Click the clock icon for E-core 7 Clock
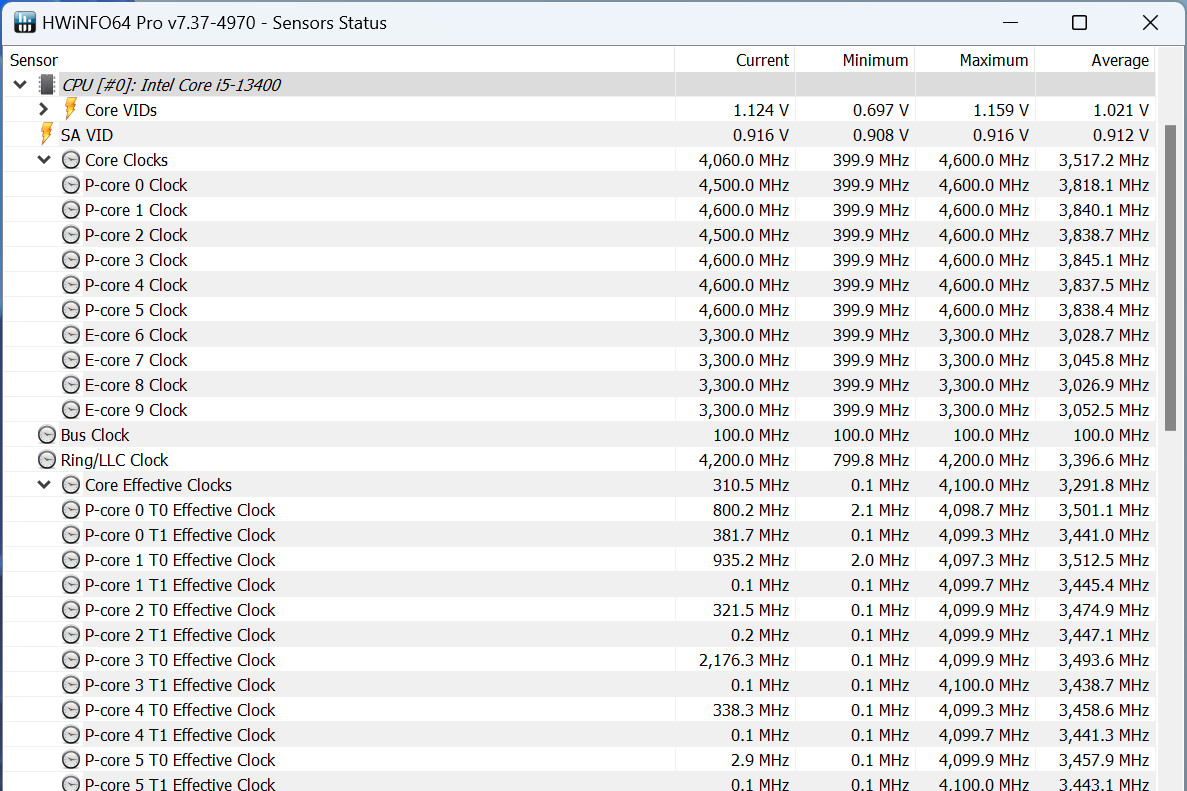This screenshot has height=791, width=1187. coord(70,360)
